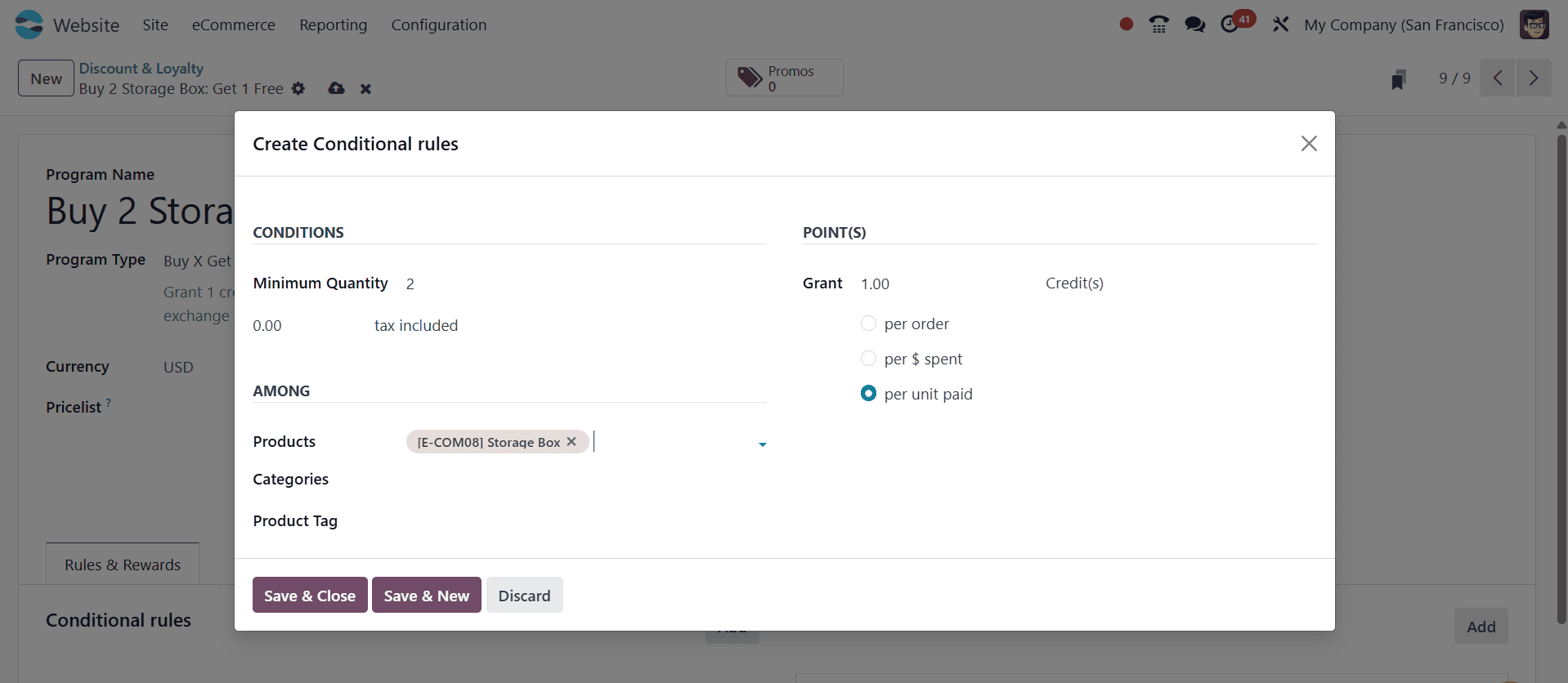Discard changes via the X icon beside cloud
Viewport: 1568px width, 683px height.
tap(365, 89)
